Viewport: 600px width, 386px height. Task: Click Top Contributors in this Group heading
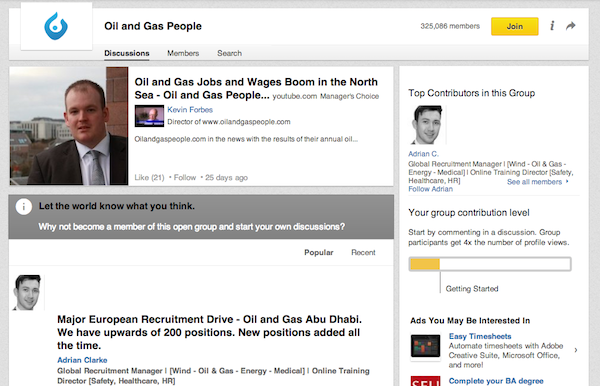tap(471, 93)
